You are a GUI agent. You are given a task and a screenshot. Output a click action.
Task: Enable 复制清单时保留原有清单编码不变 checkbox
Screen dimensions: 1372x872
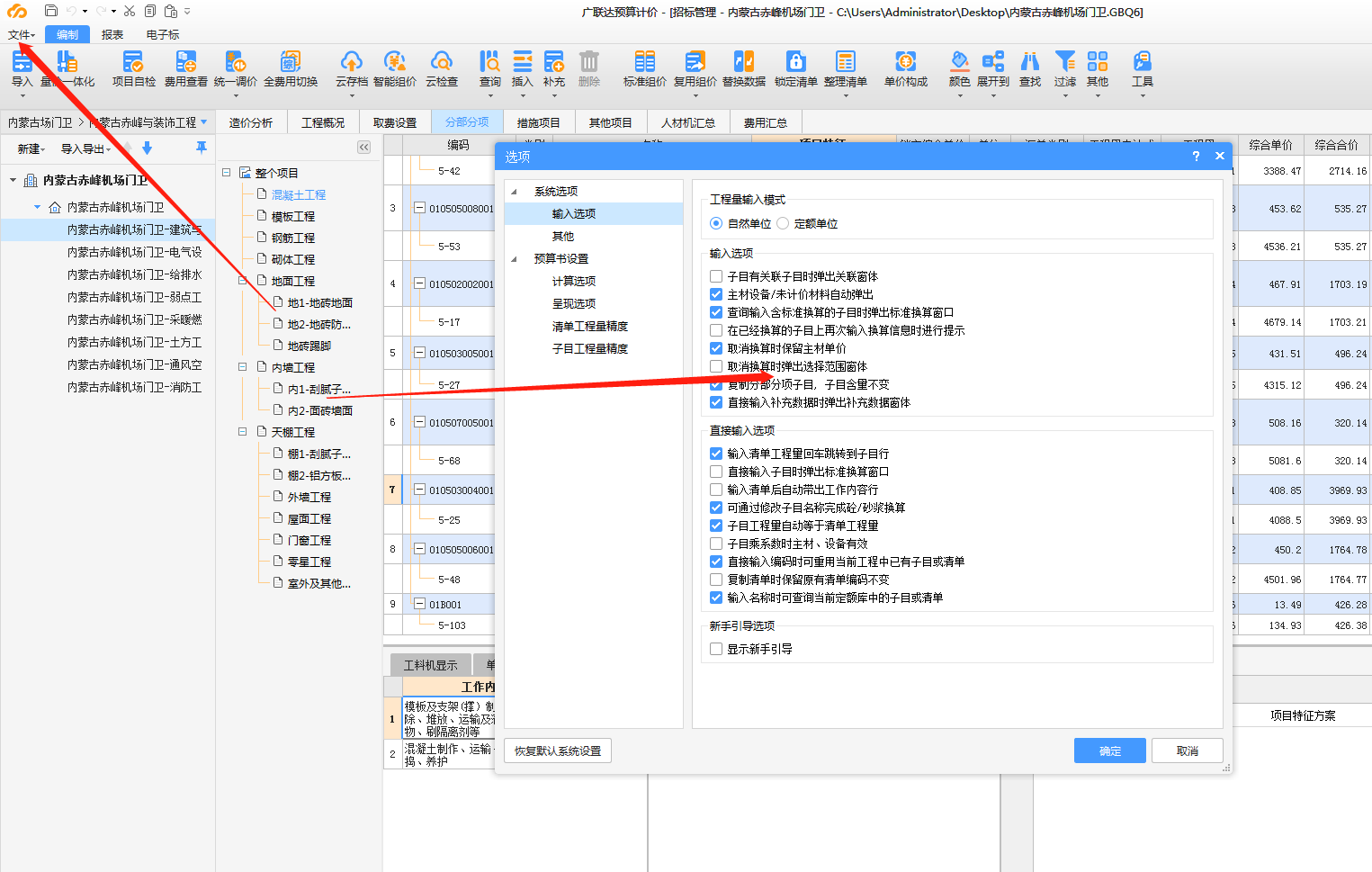click(x=716, y=580)
